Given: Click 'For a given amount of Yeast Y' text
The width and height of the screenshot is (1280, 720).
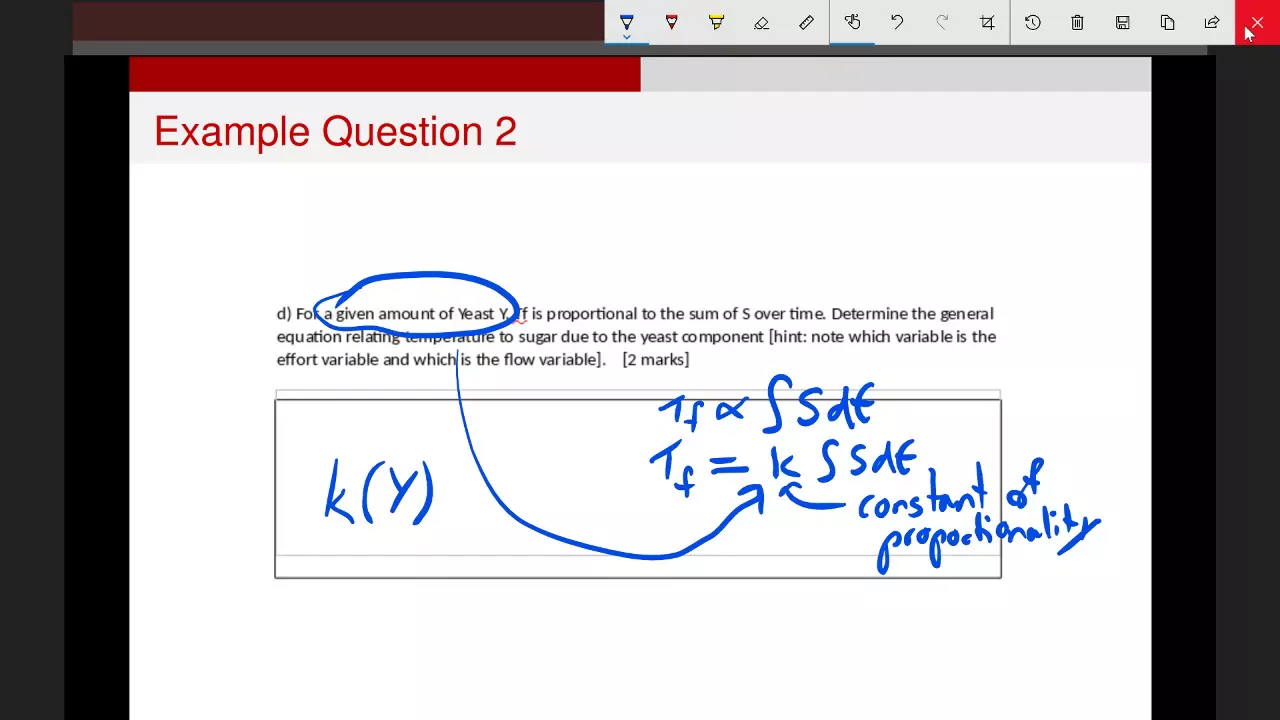Looking at the screenshot, I should [403, 314].
